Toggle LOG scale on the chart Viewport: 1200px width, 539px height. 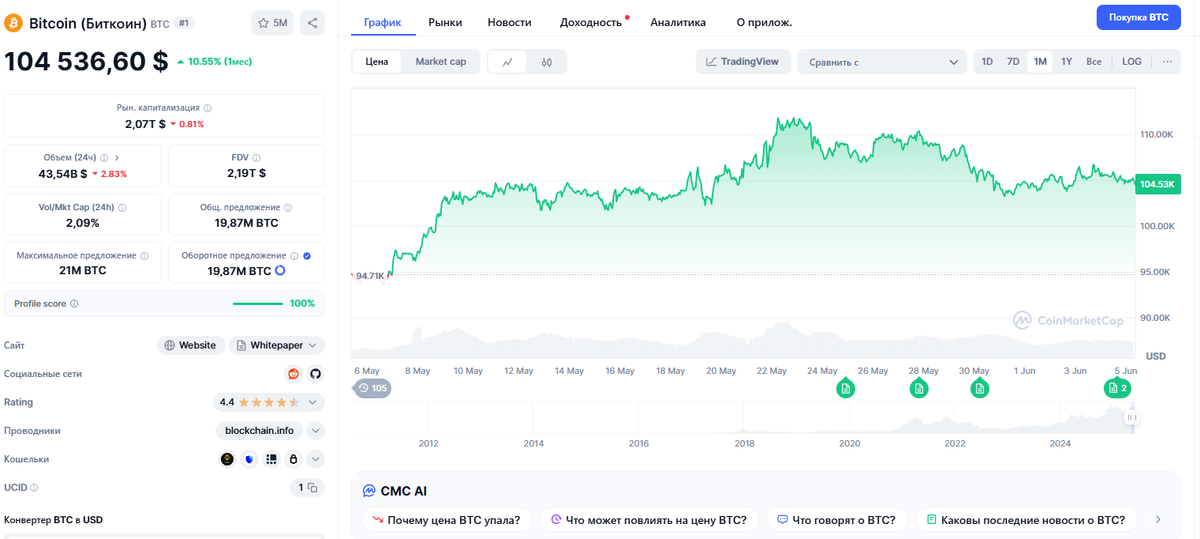click(x=1131, y=62)
